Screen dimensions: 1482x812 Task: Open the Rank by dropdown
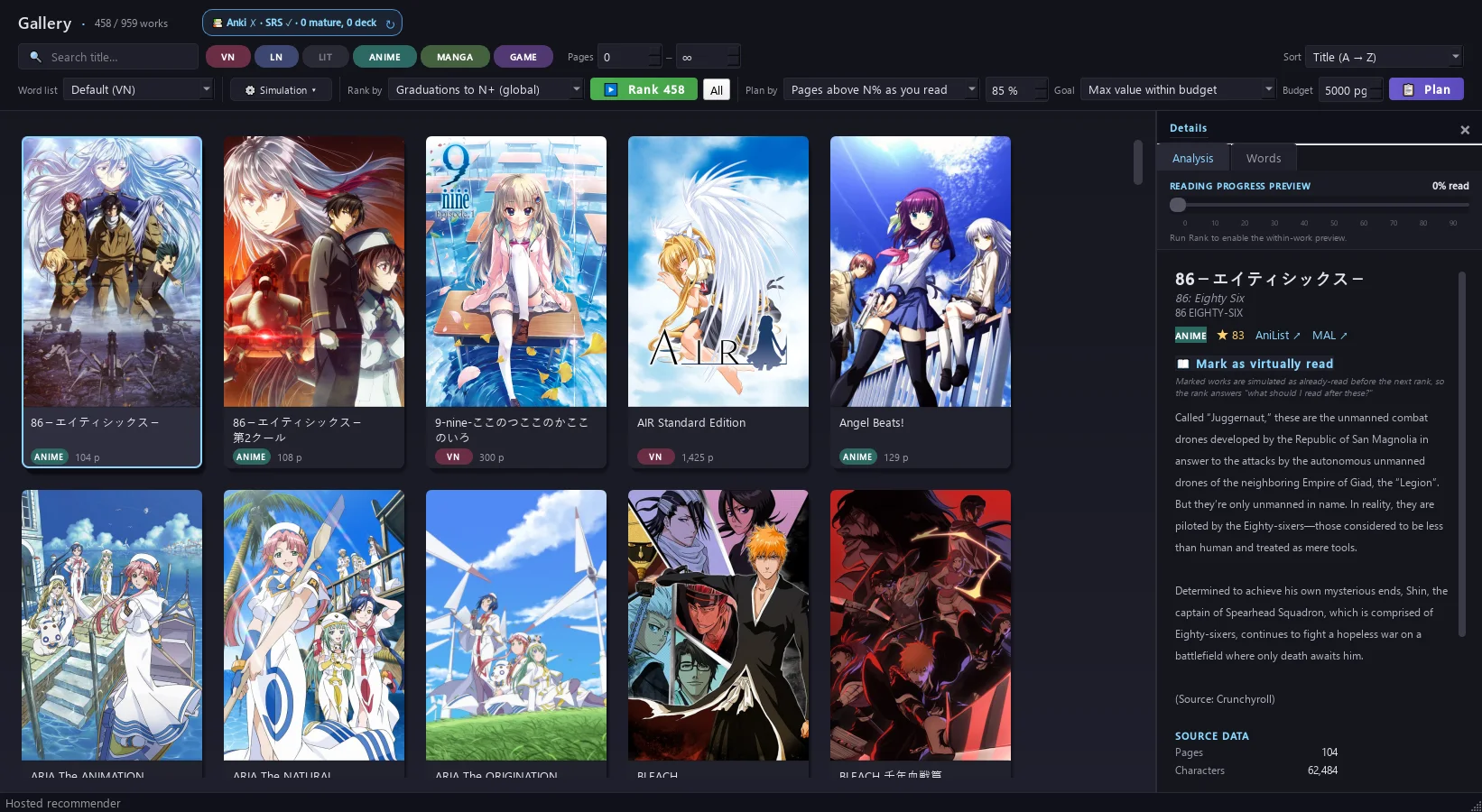pos(486,89)
